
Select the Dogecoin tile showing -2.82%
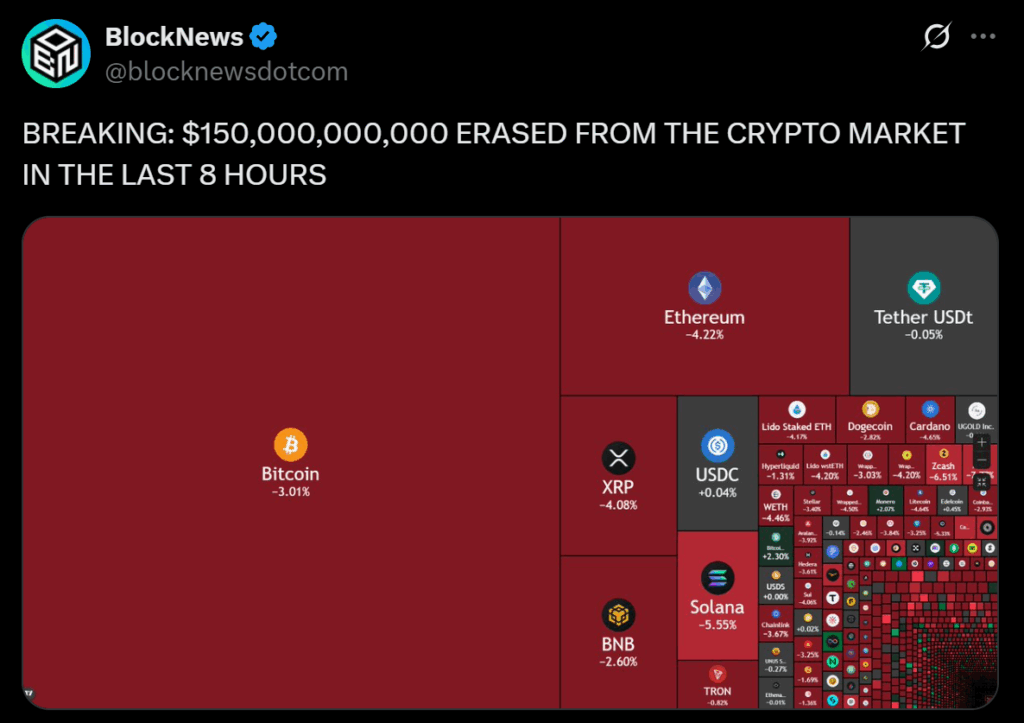(870, 421)
